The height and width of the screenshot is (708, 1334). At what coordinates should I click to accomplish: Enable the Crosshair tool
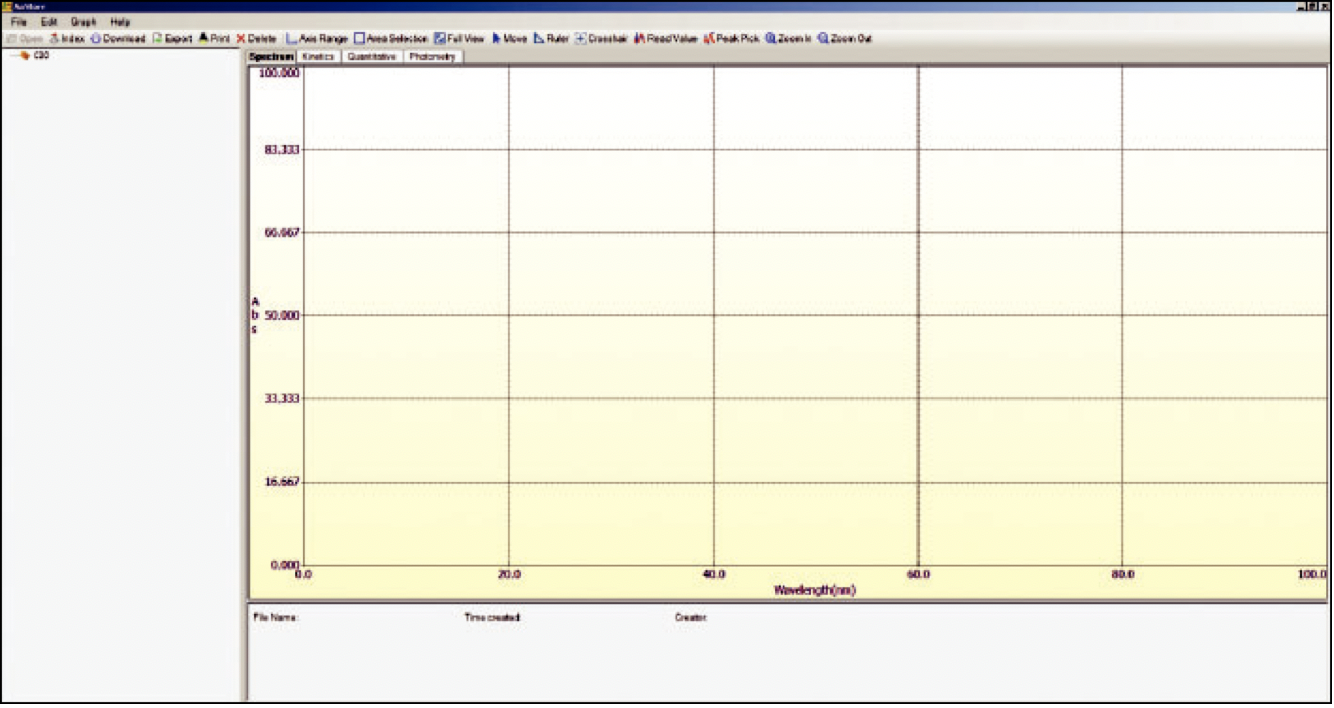point(602,39)
